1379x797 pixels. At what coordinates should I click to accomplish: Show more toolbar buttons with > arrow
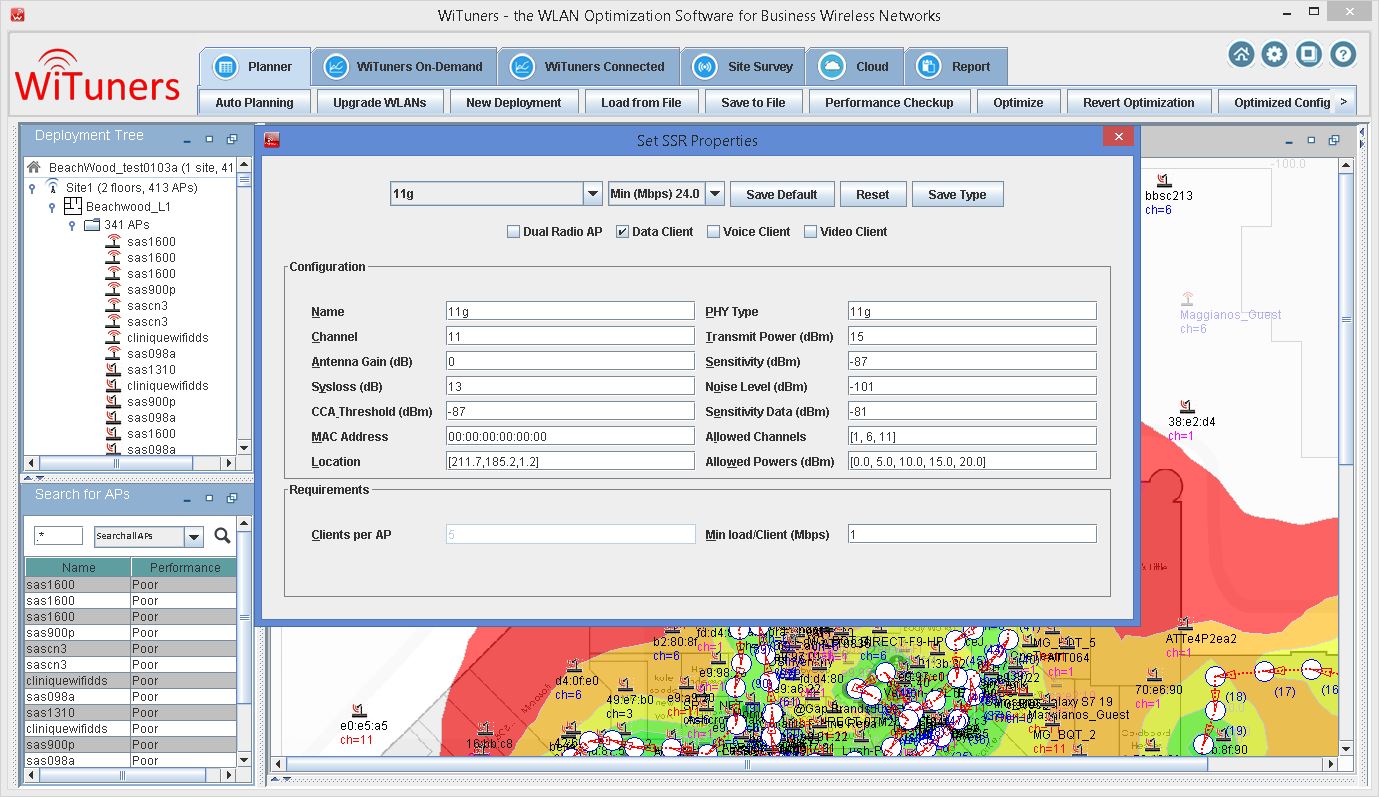tap(1343, 101)
